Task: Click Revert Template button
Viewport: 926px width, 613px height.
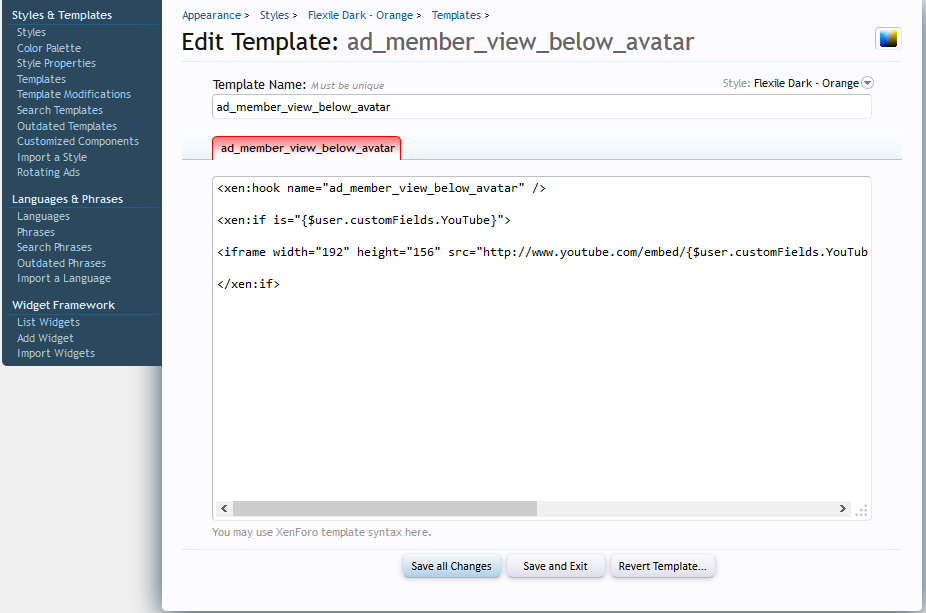Action: (x=663, y=566)
